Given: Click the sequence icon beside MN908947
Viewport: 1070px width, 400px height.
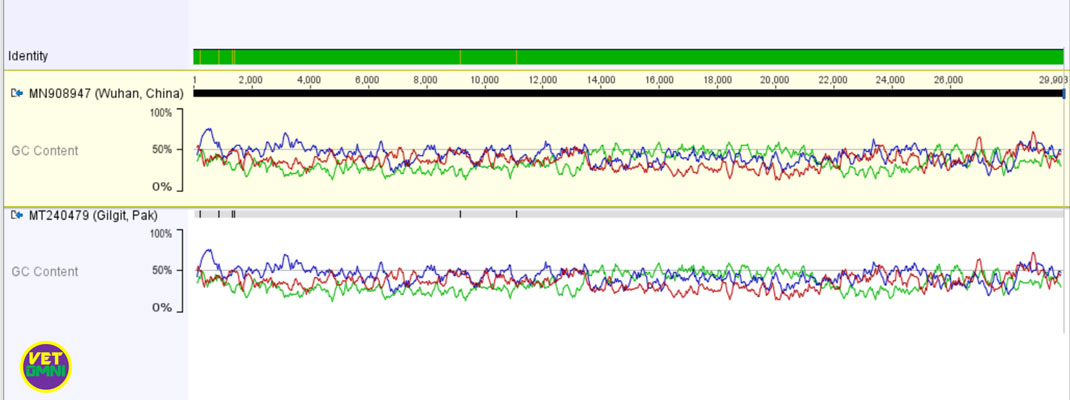Looking at the screenshot, I should tap(16, 93).
